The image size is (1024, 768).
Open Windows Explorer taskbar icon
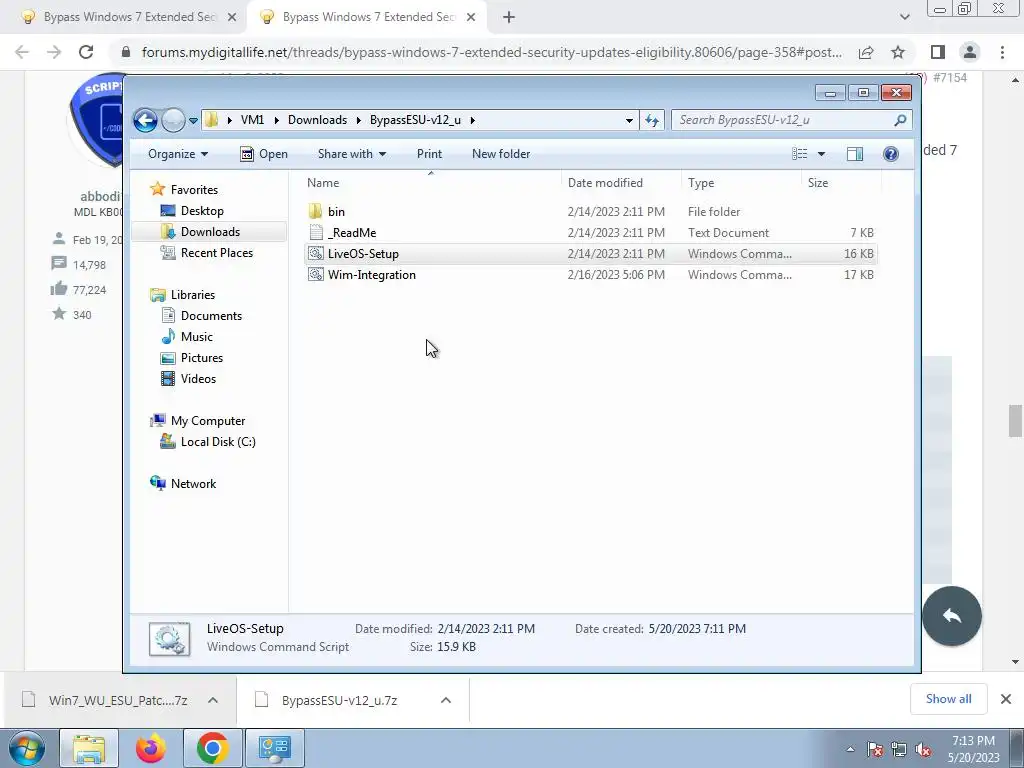coord(89,748)
